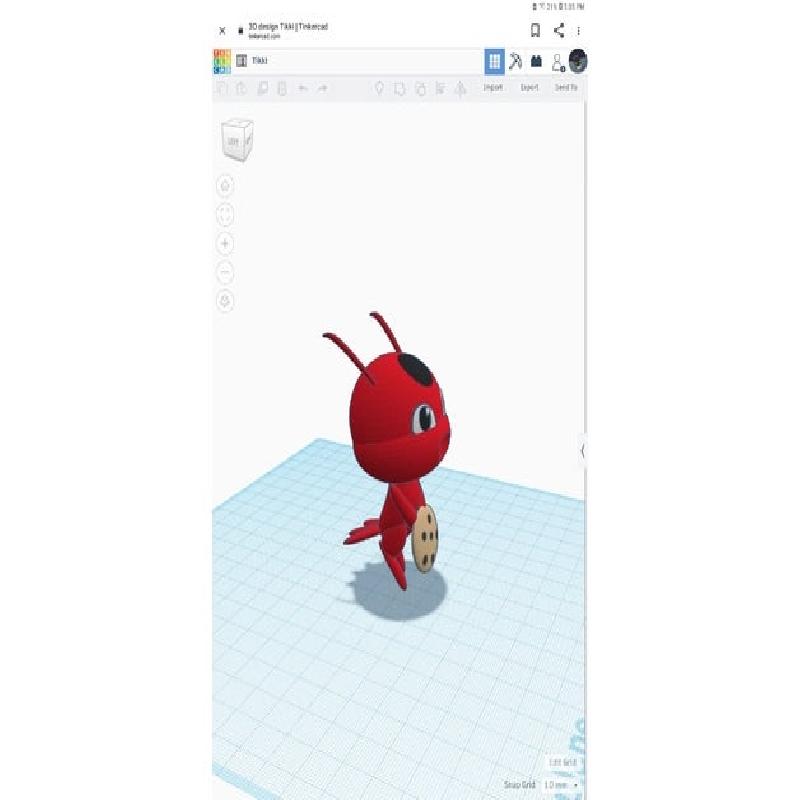Select the red Tikki head
The height and width of the screenshot is (800, 800).
coord(400,417)
